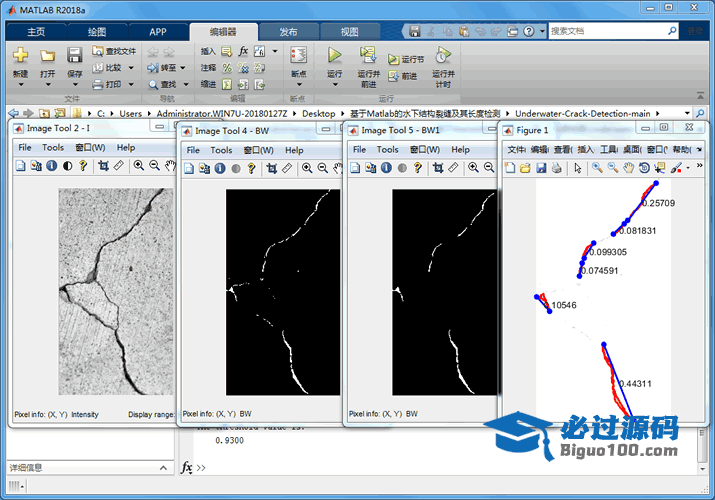Open File menu in Image Tool 5 window
This screenshot has height=500, width=715.
pos(359,150)
